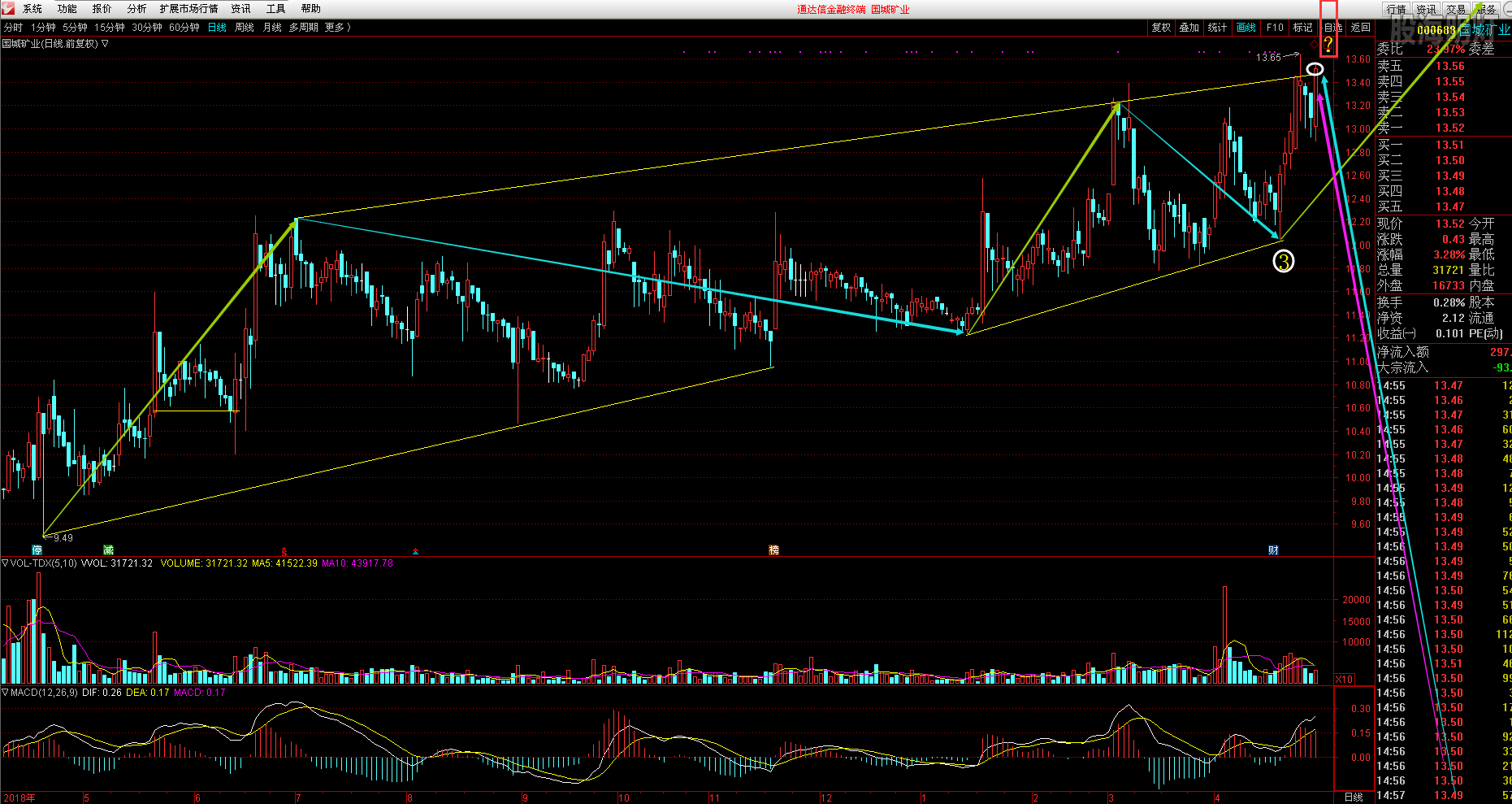Click the 总量 value 31721
The height and width of the screenshot is (804, 1512).
1449,270
